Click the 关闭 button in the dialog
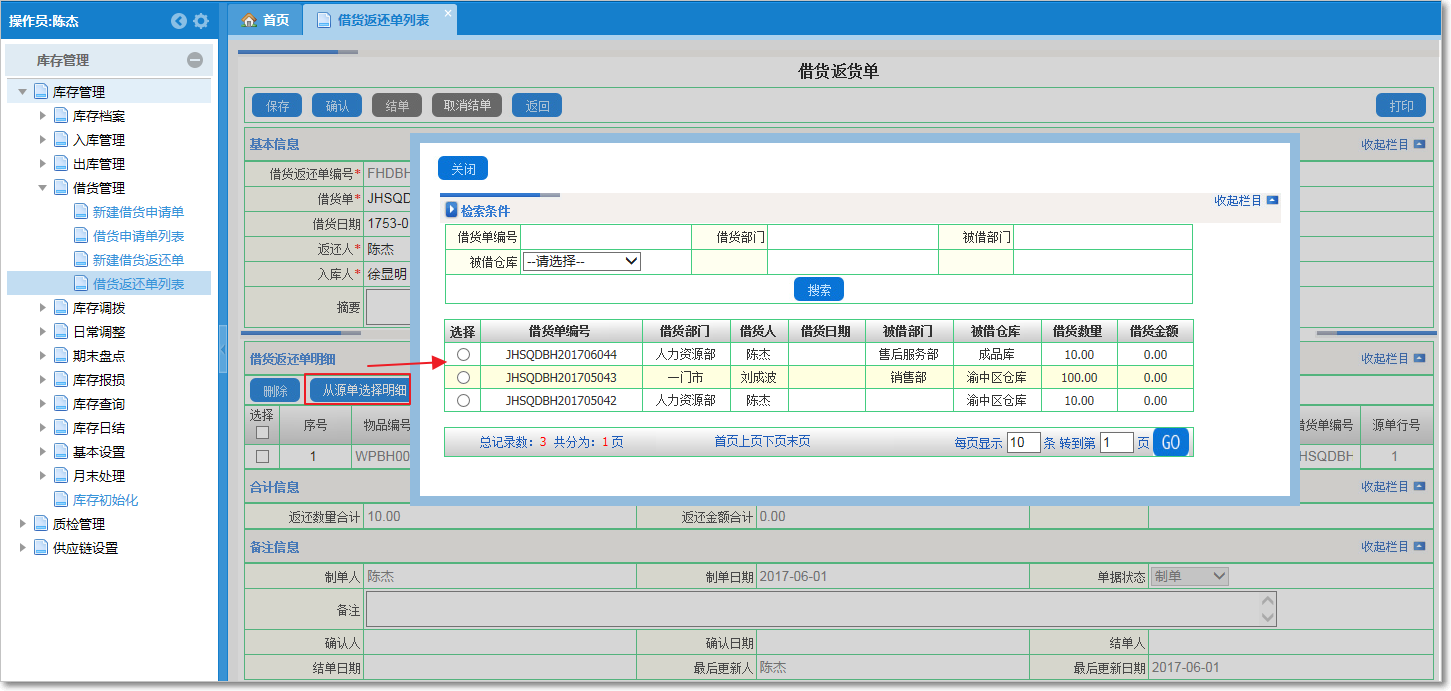1451x691 pixels. click(463, 169)
